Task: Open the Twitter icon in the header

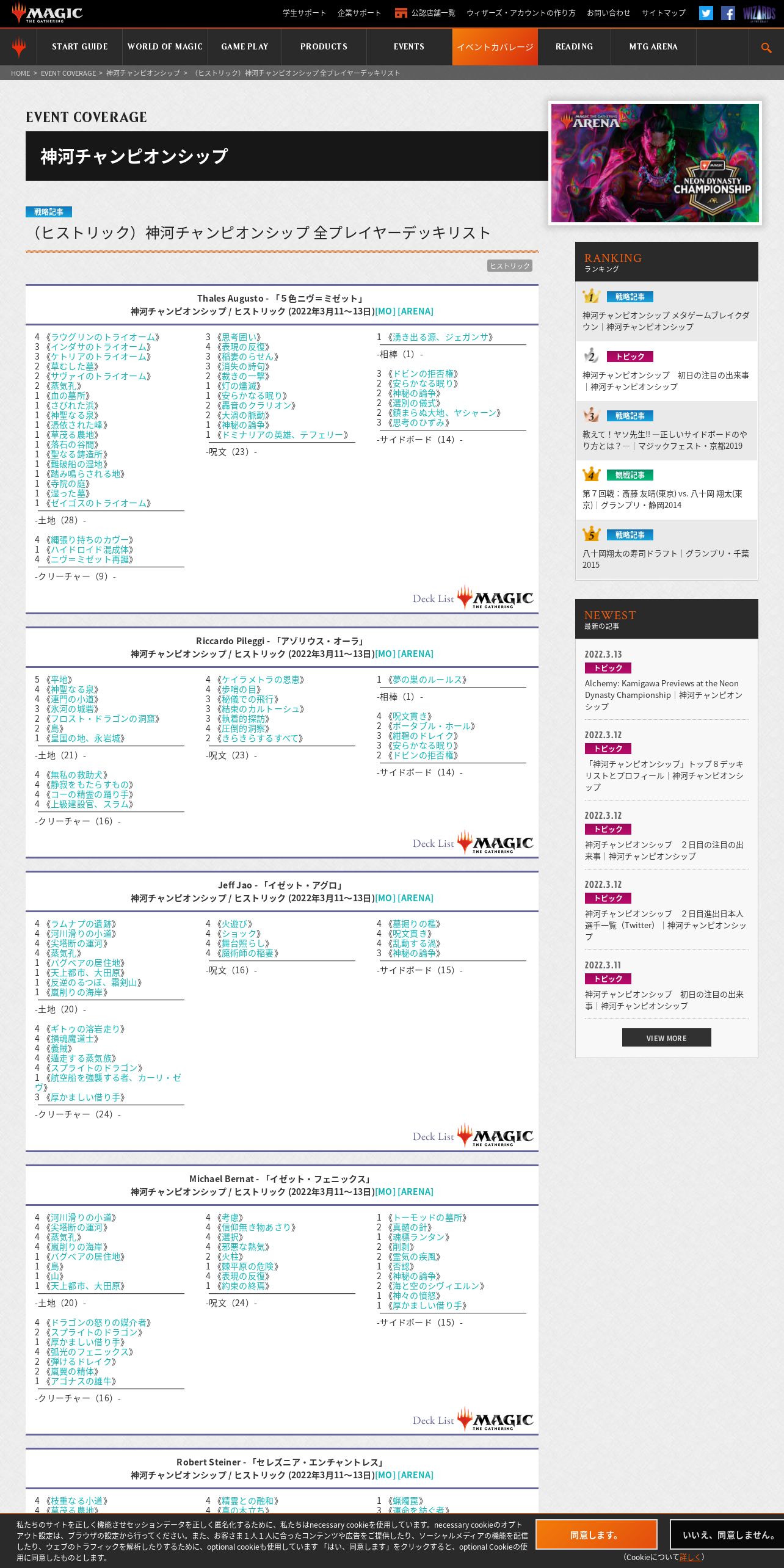Action: pos(706,13)
